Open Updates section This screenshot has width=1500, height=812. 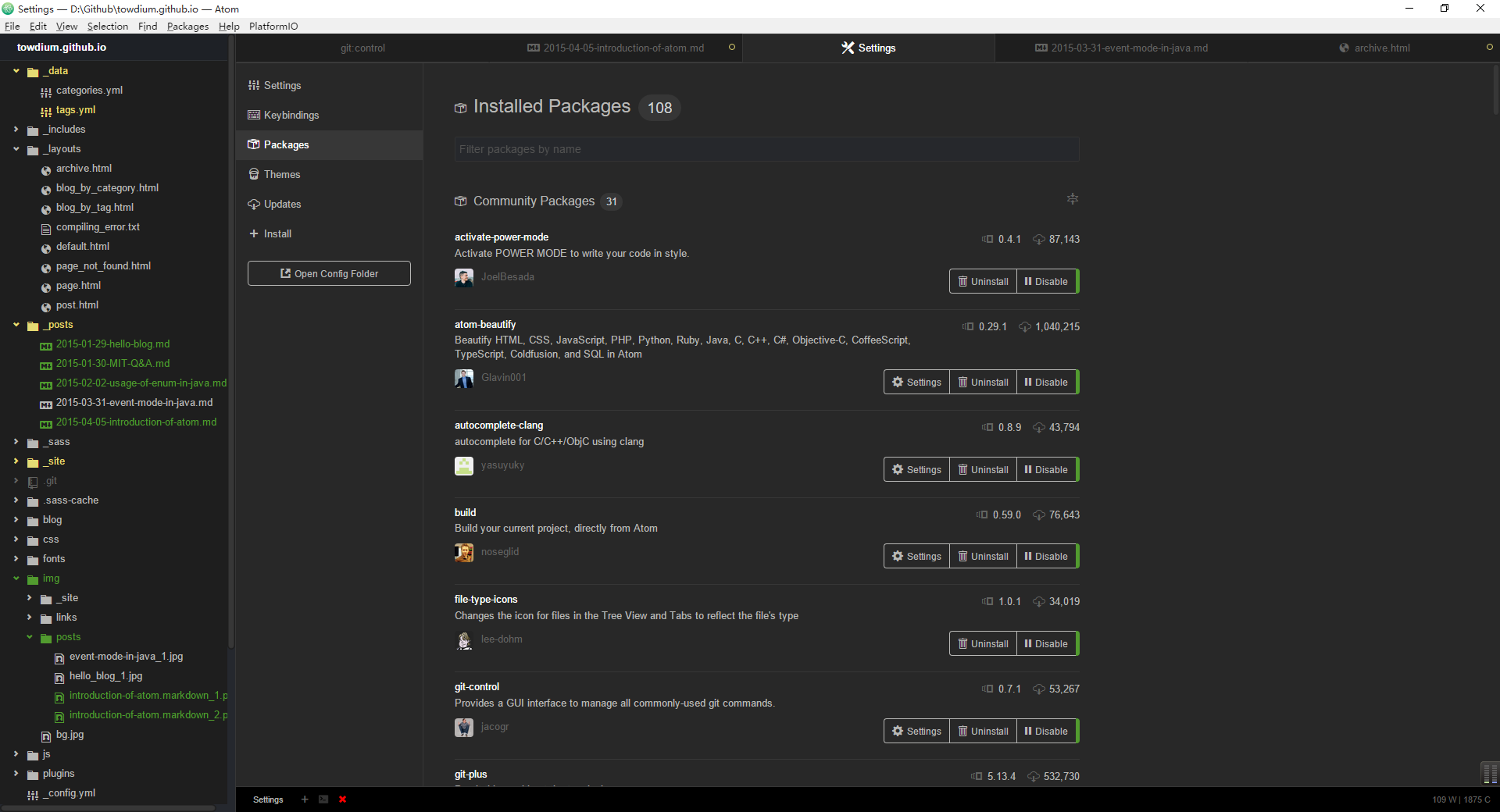click(x=329, y=204)
